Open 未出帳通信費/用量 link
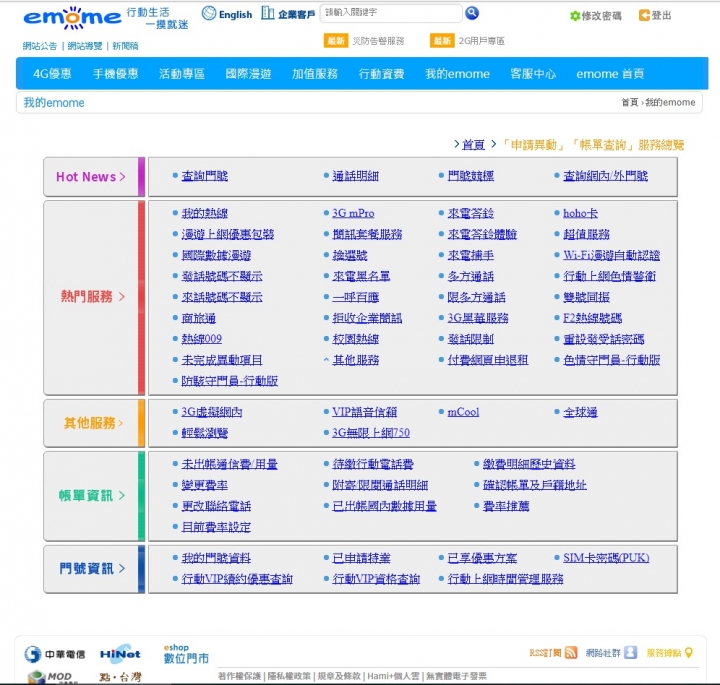The width and height of the screenshot is (720, 685). pos(230,464)
